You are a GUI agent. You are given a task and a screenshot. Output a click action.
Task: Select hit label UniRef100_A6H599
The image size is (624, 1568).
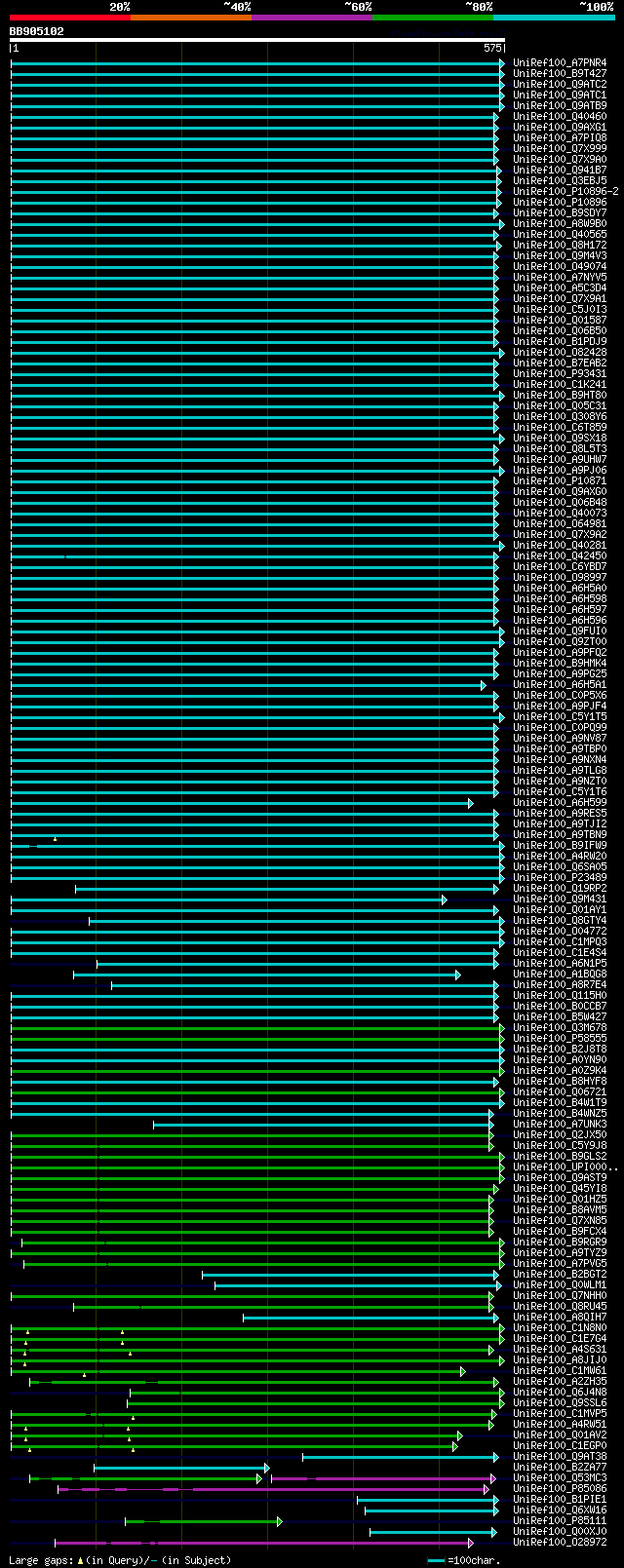tap(560, 803)
